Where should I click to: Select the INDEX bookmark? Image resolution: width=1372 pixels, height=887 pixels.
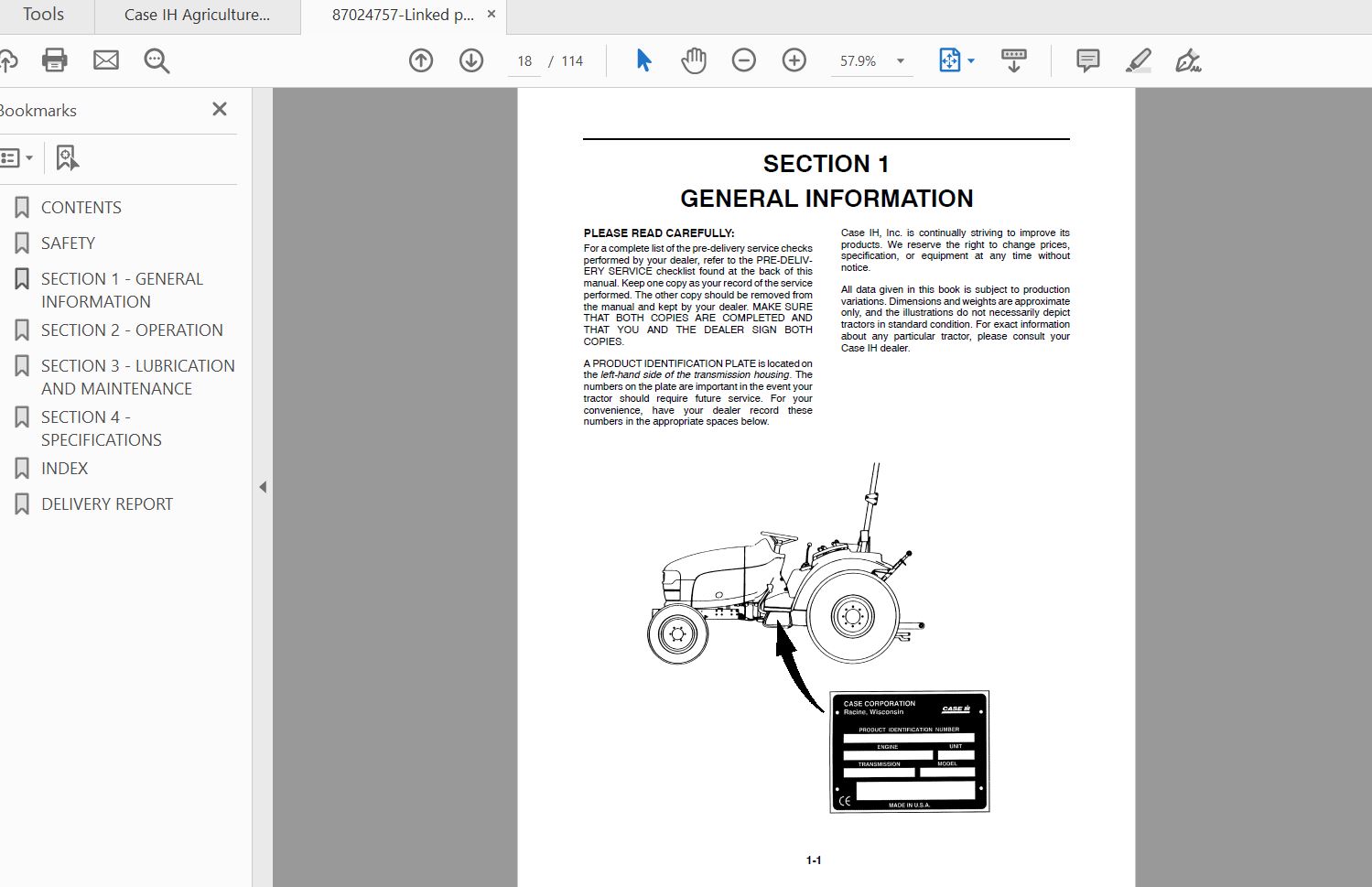(64, 468)
